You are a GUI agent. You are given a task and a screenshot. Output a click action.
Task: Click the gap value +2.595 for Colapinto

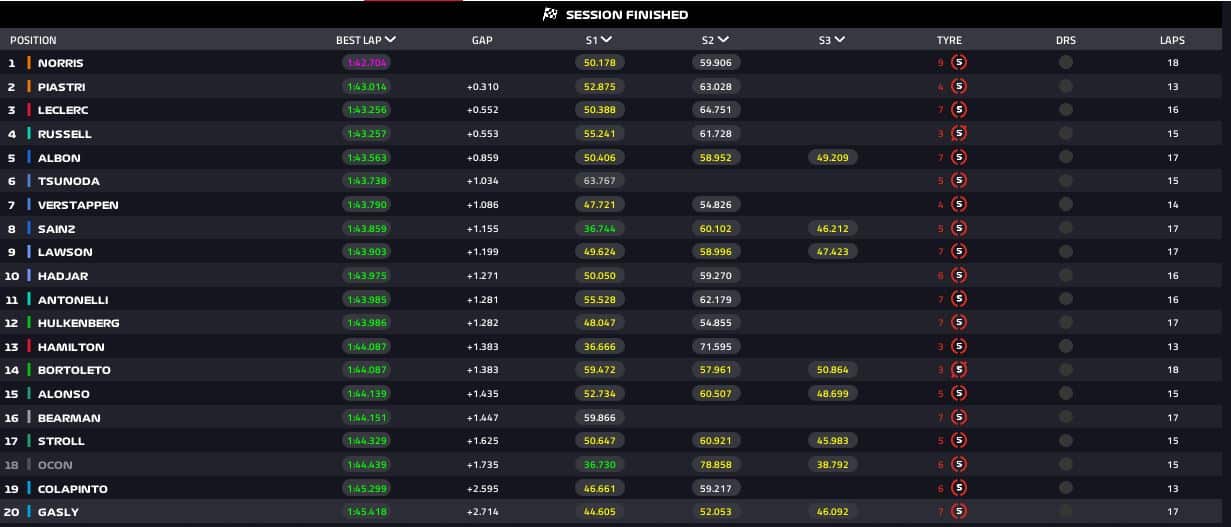coord(482,489)
